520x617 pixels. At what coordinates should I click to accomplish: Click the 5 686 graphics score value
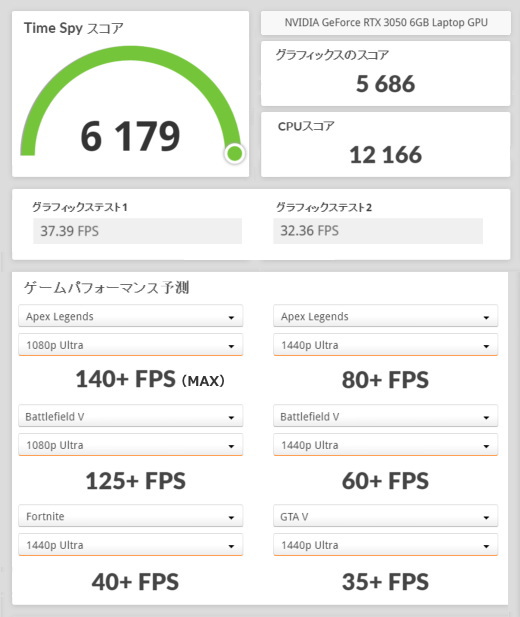[385, 84]
